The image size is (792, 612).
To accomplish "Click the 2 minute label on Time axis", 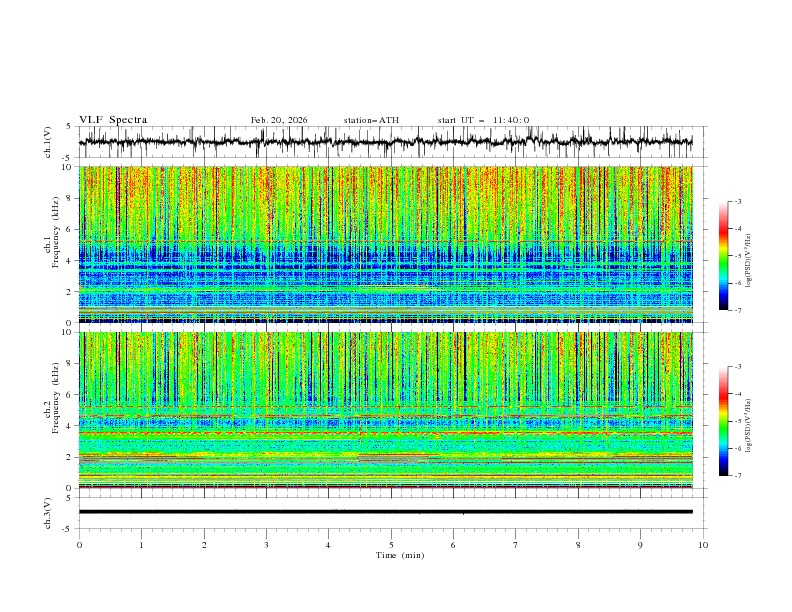I will pos(204,545).
